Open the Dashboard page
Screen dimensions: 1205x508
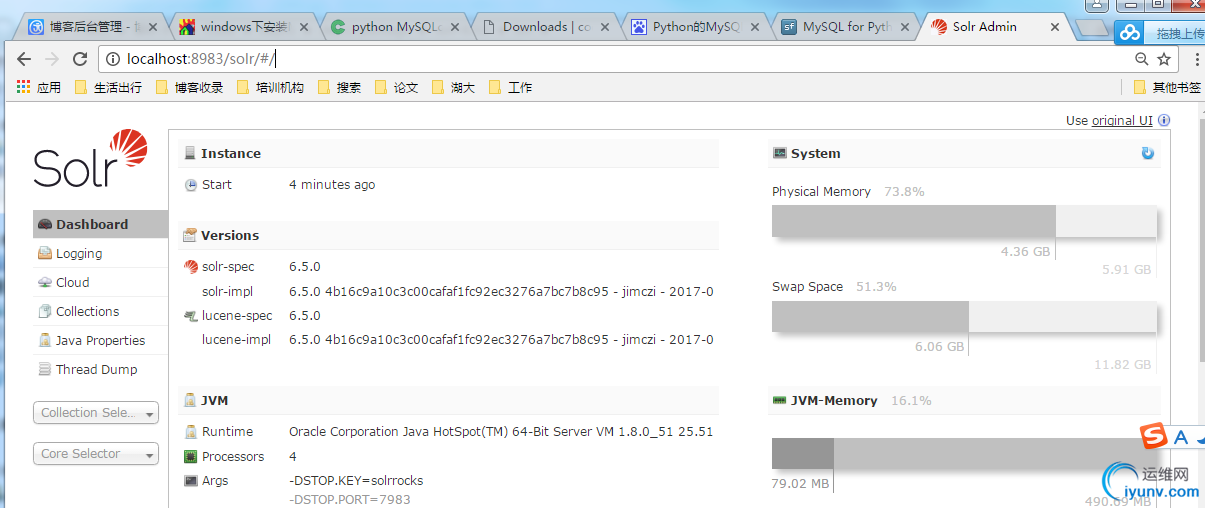coord(100,224)
